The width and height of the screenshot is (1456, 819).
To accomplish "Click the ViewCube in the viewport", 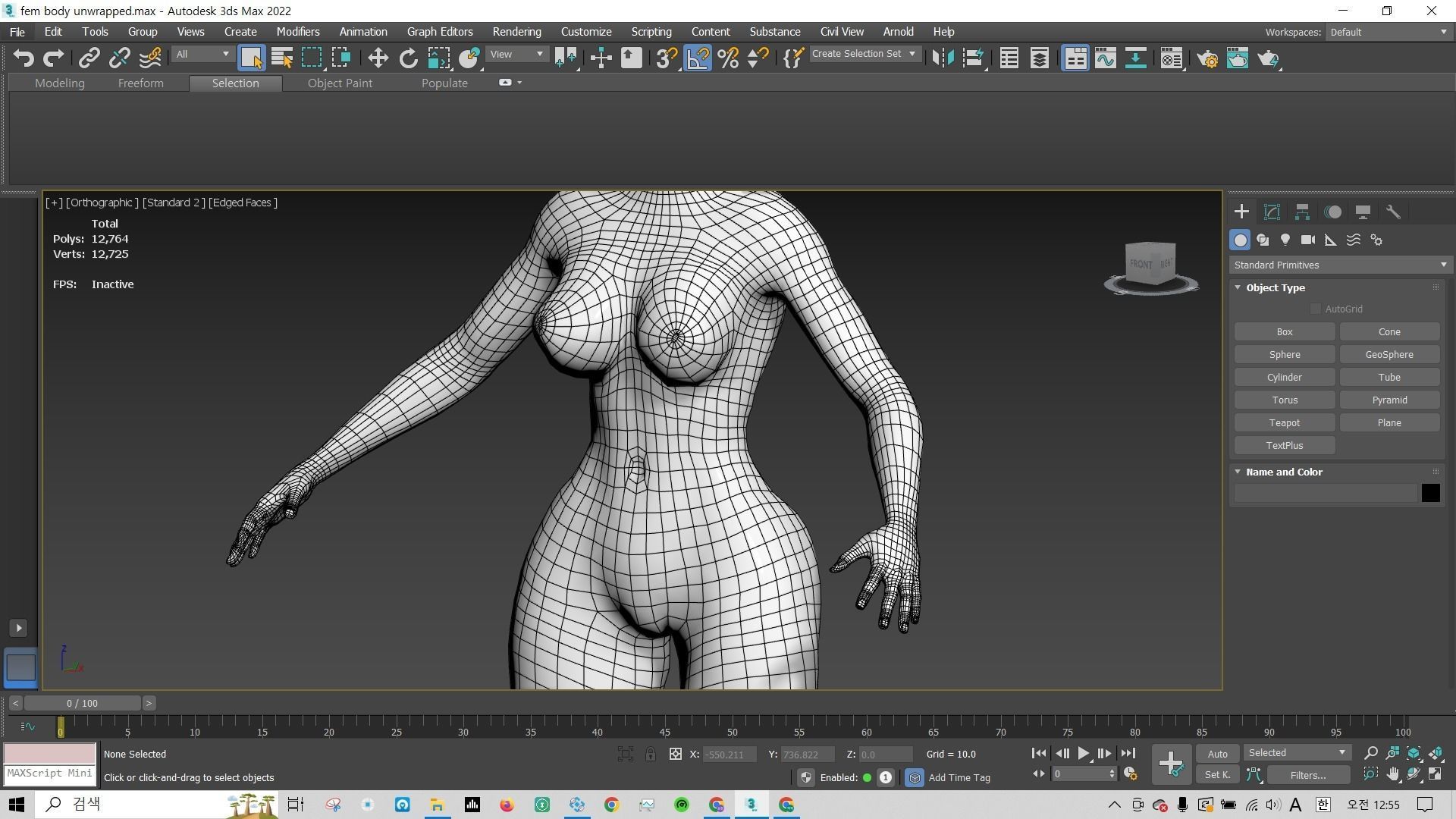I will (x=1150, y=265).
